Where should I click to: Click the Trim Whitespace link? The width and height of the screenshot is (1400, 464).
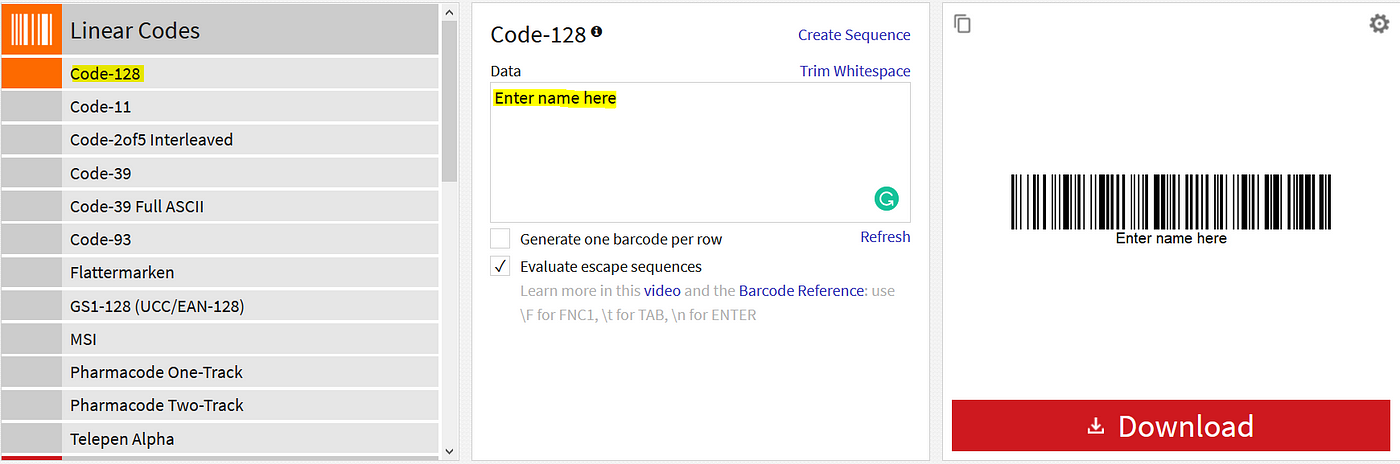pos(855,71)
